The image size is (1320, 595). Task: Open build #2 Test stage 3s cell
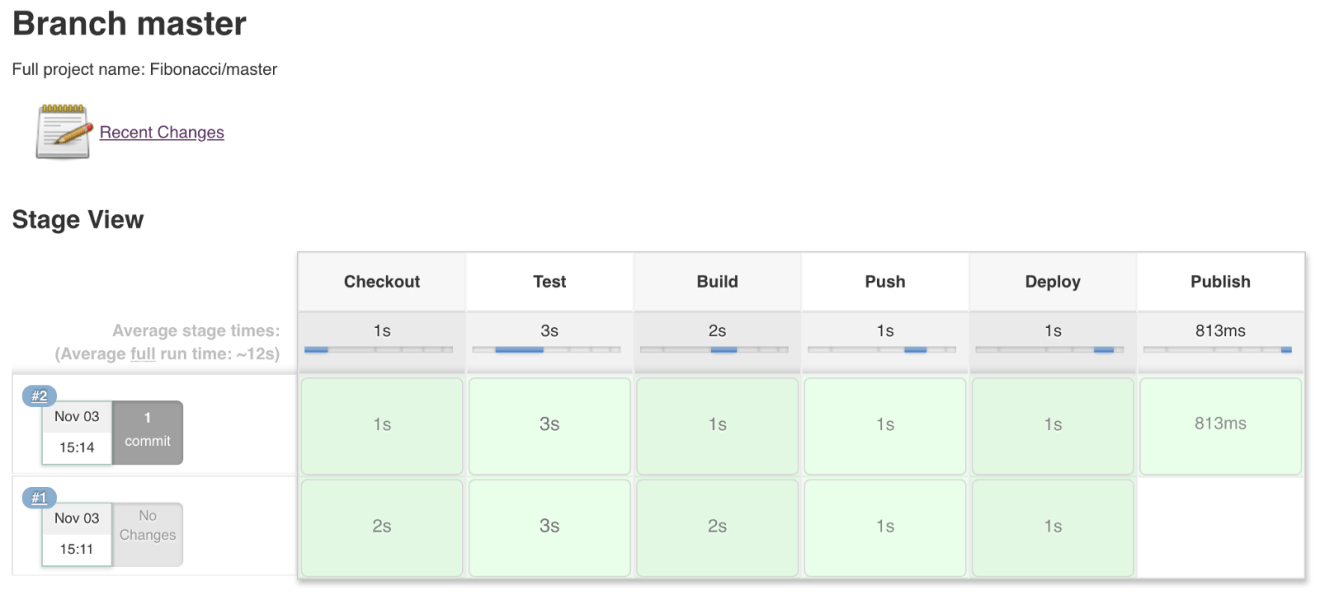click(x=550, y=425)
